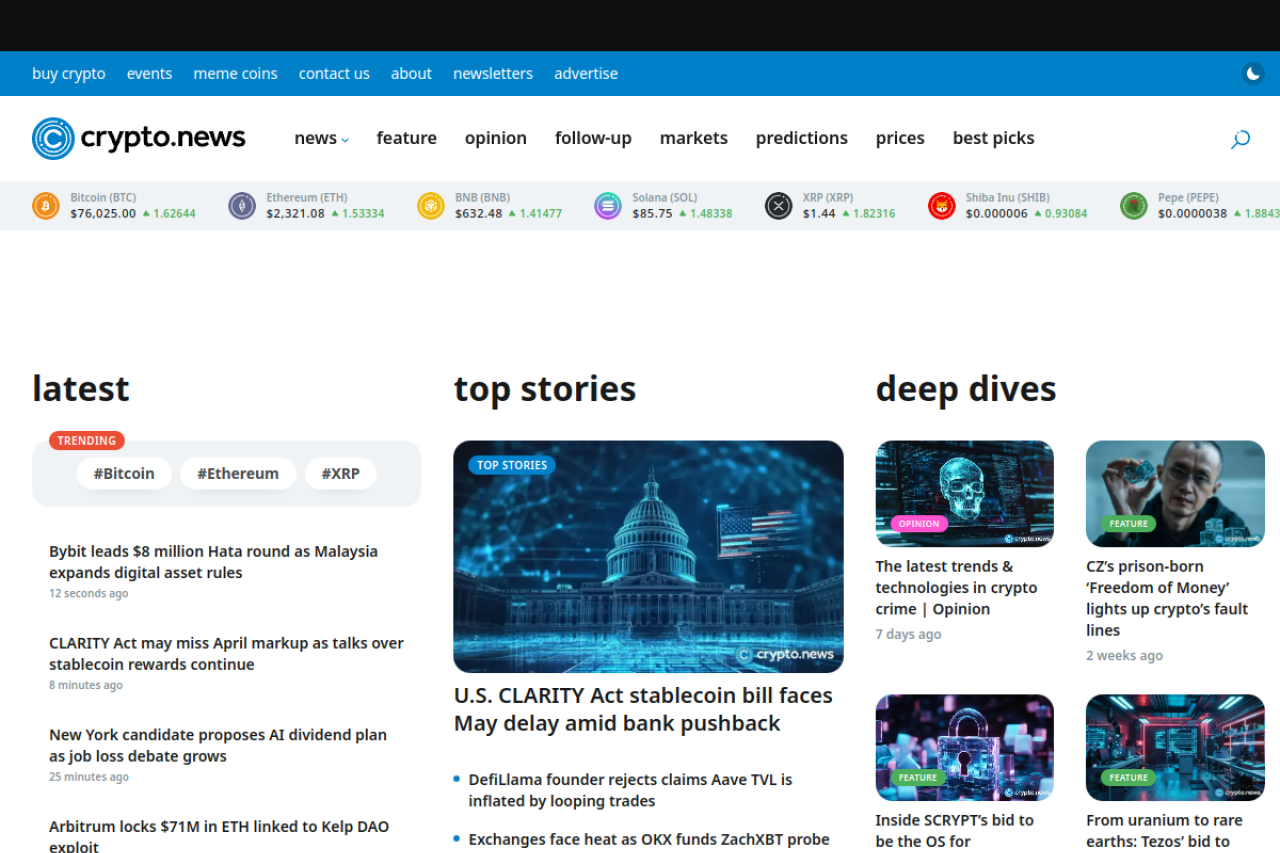Click the Solana coin icon
Screen dimensions: 1280x853
pos(608,206)
